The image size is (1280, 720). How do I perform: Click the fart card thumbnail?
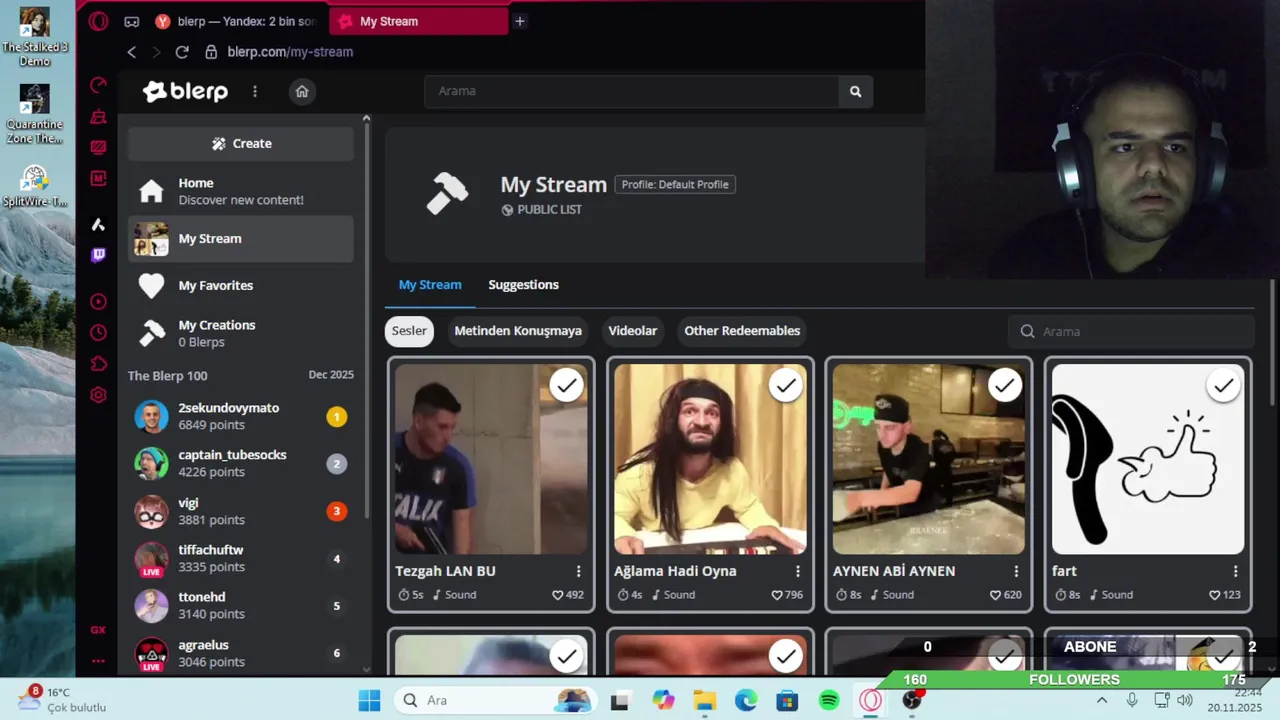[x=1148, y=459]
